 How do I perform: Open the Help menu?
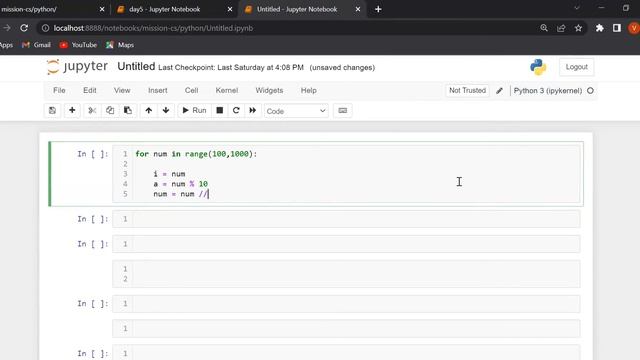pyautogui.click(x=309, y=91)
